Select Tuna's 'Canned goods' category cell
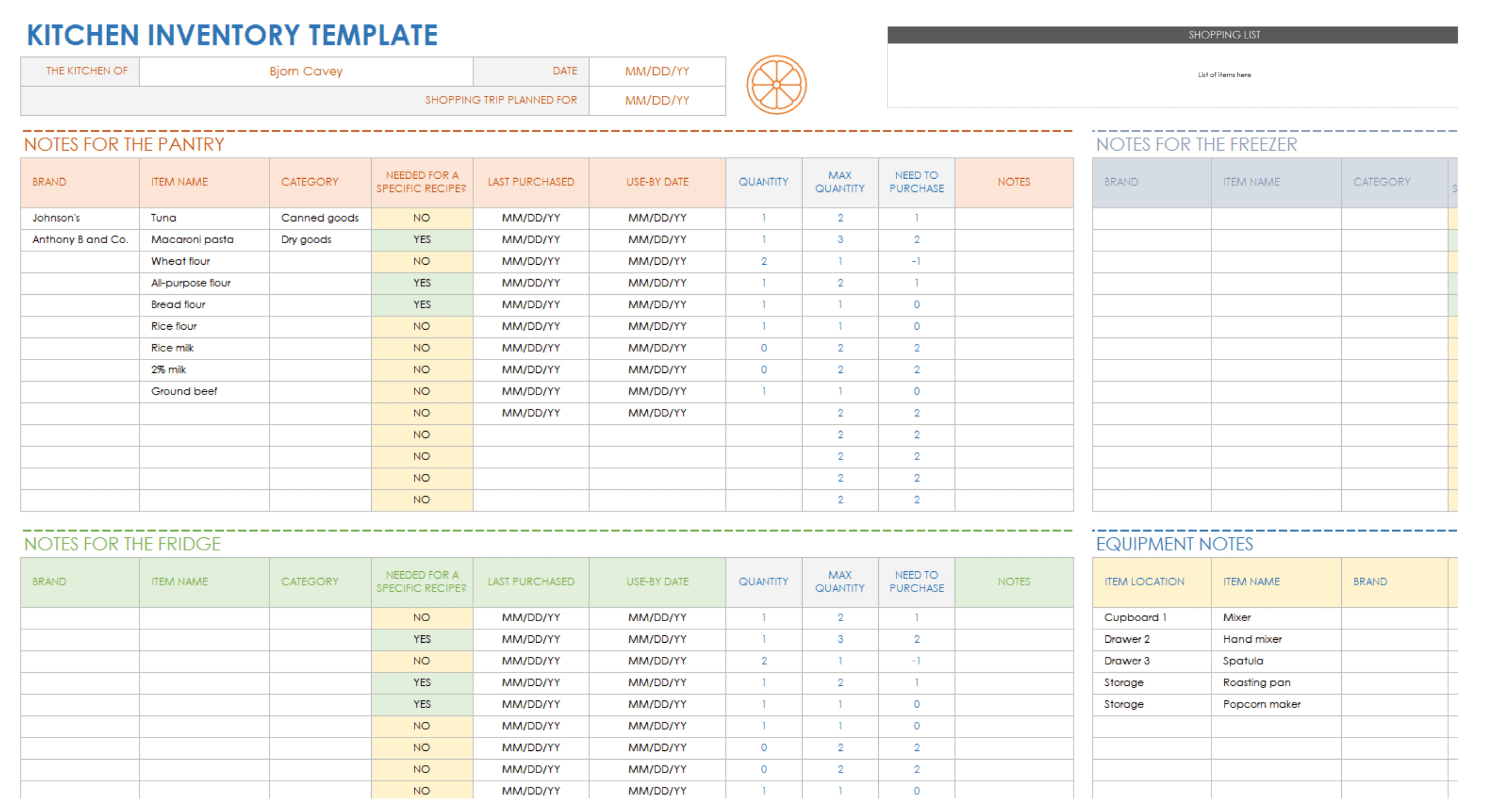 (320, 218)
